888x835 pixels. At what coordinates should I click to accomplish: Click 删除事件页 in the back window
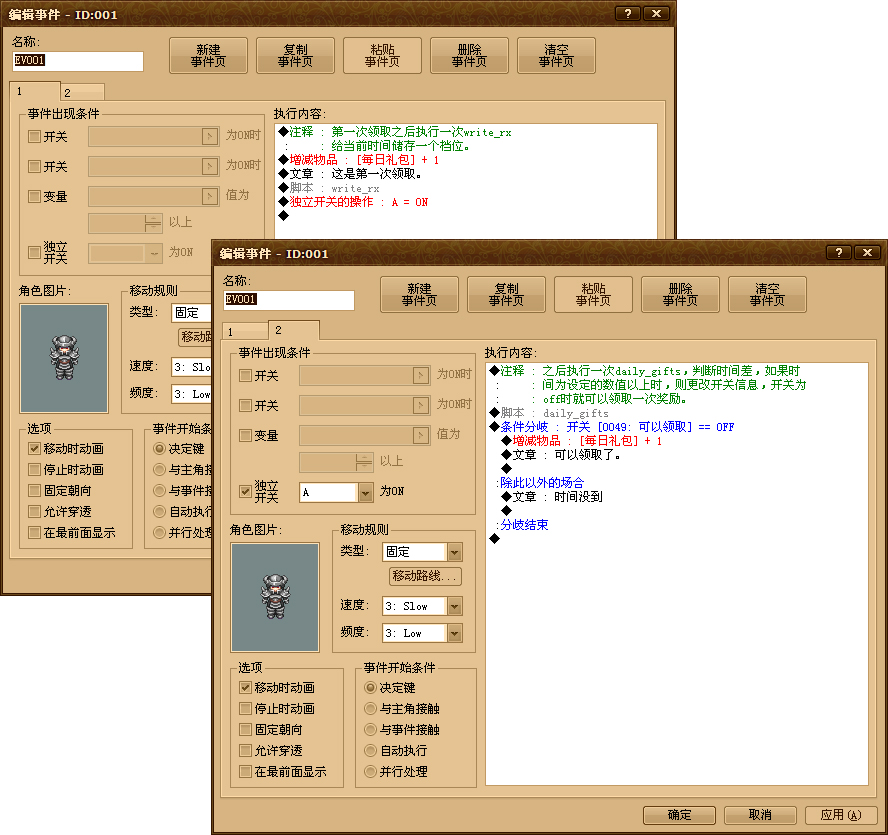pos(469,56)
